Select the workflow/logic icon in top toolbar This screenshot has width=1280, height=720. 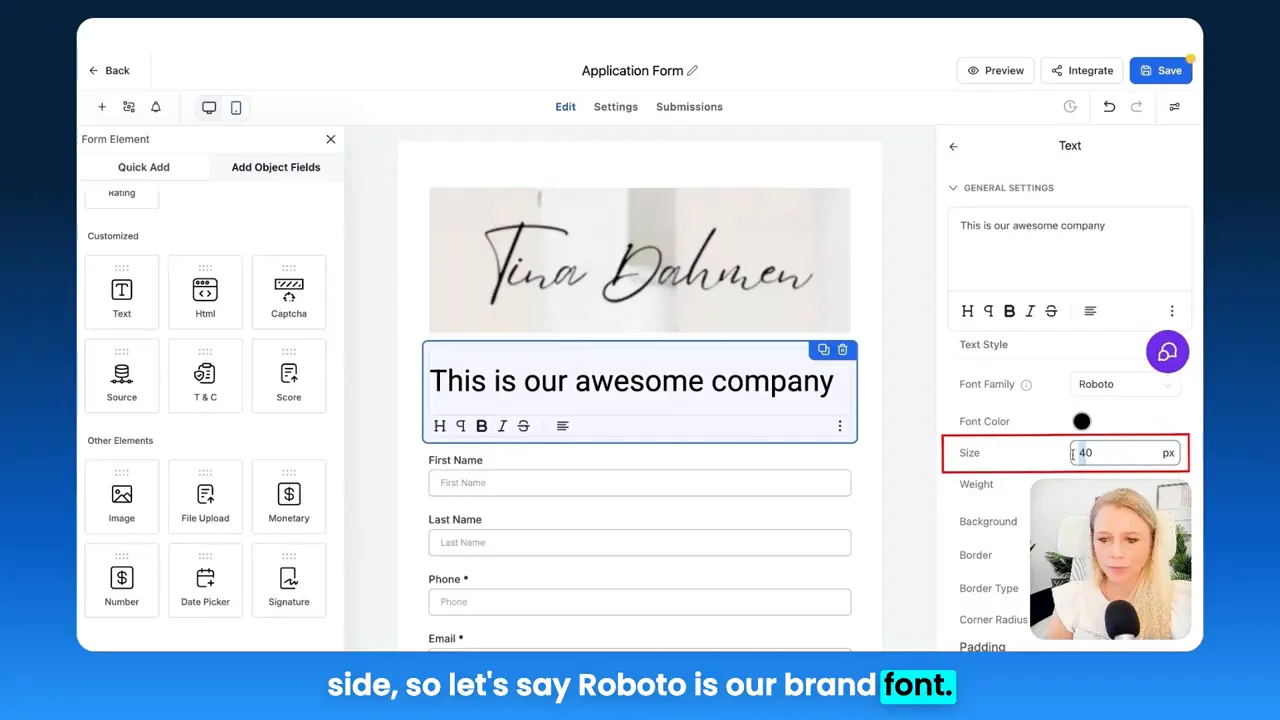pos(128,107)
